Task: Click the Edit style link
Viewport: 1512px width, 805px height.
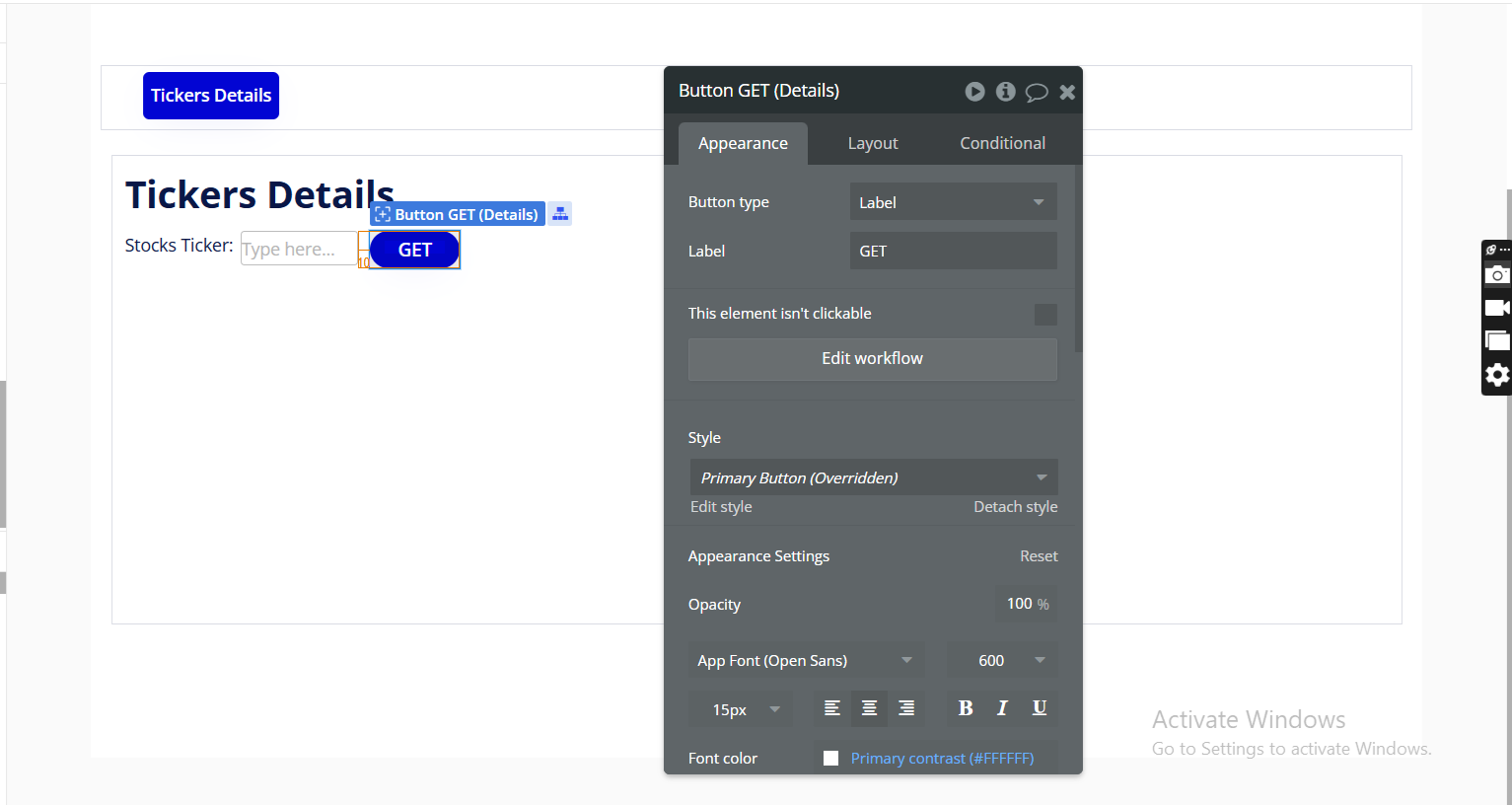Action: point(721,507)
